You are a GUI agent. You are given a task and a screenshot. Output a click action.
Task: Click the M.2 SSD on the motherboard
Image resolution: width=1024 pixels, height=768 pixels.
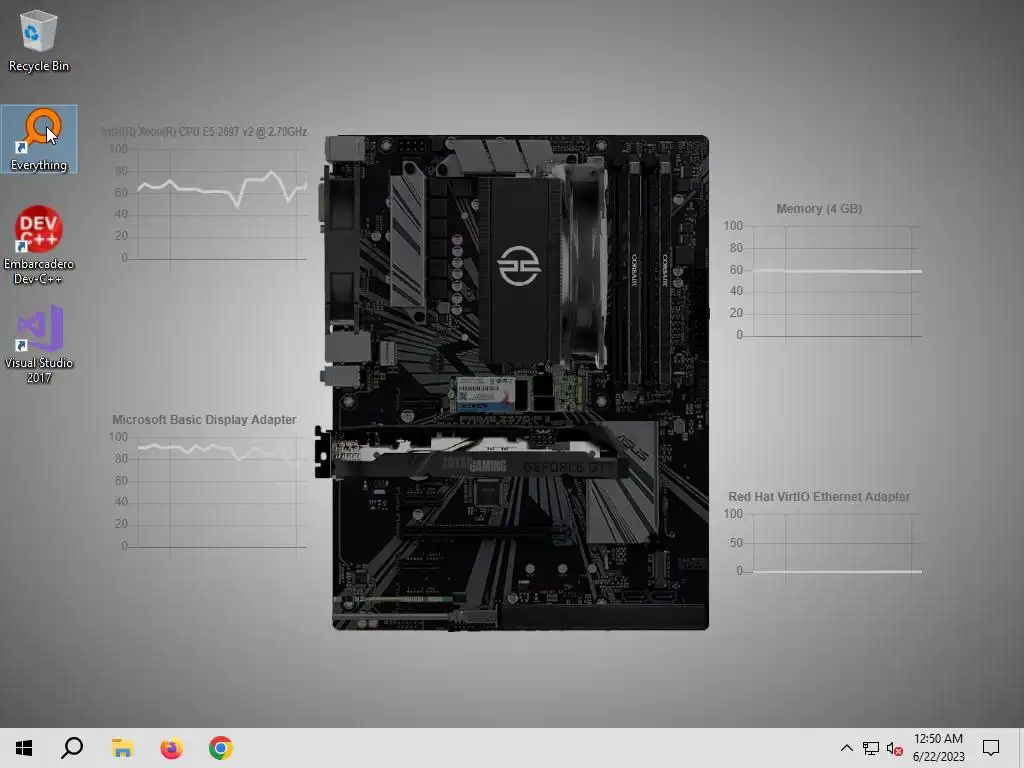pos(518,394)
